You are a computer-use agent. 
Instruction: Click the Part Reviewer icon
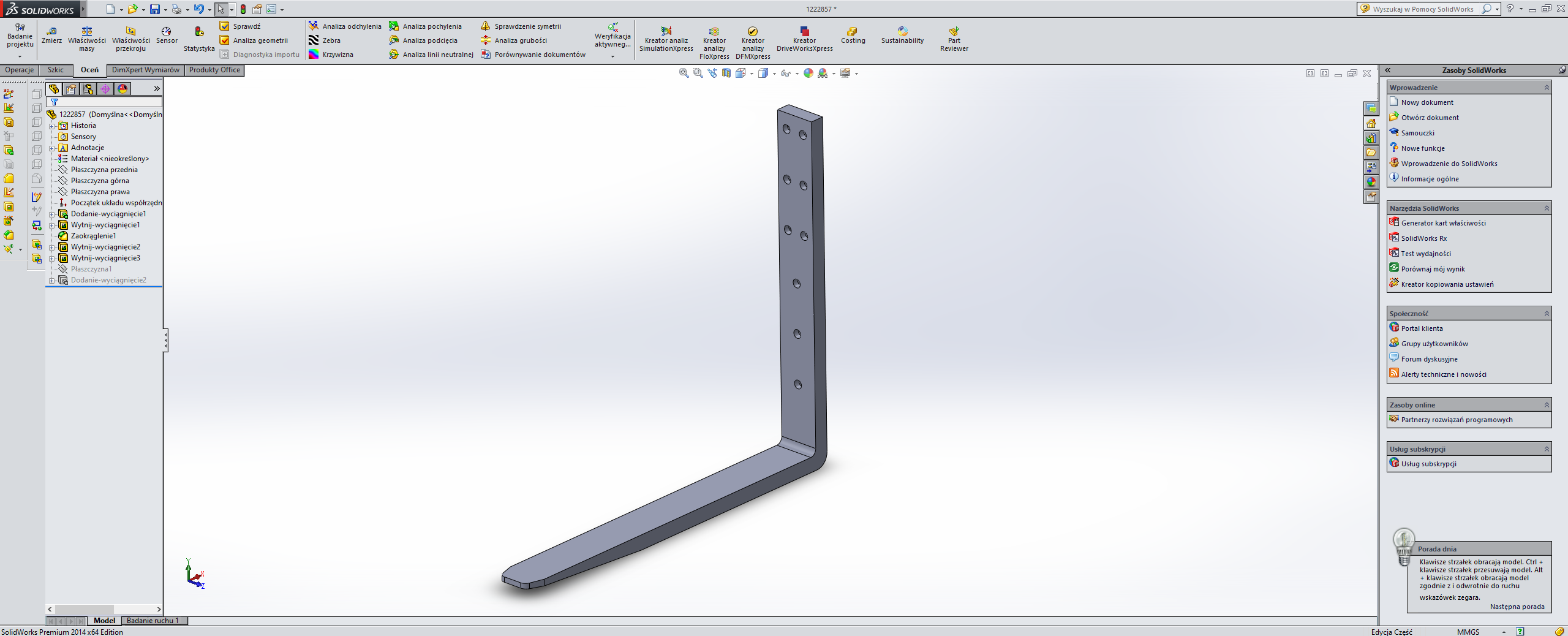pos(954,38)
